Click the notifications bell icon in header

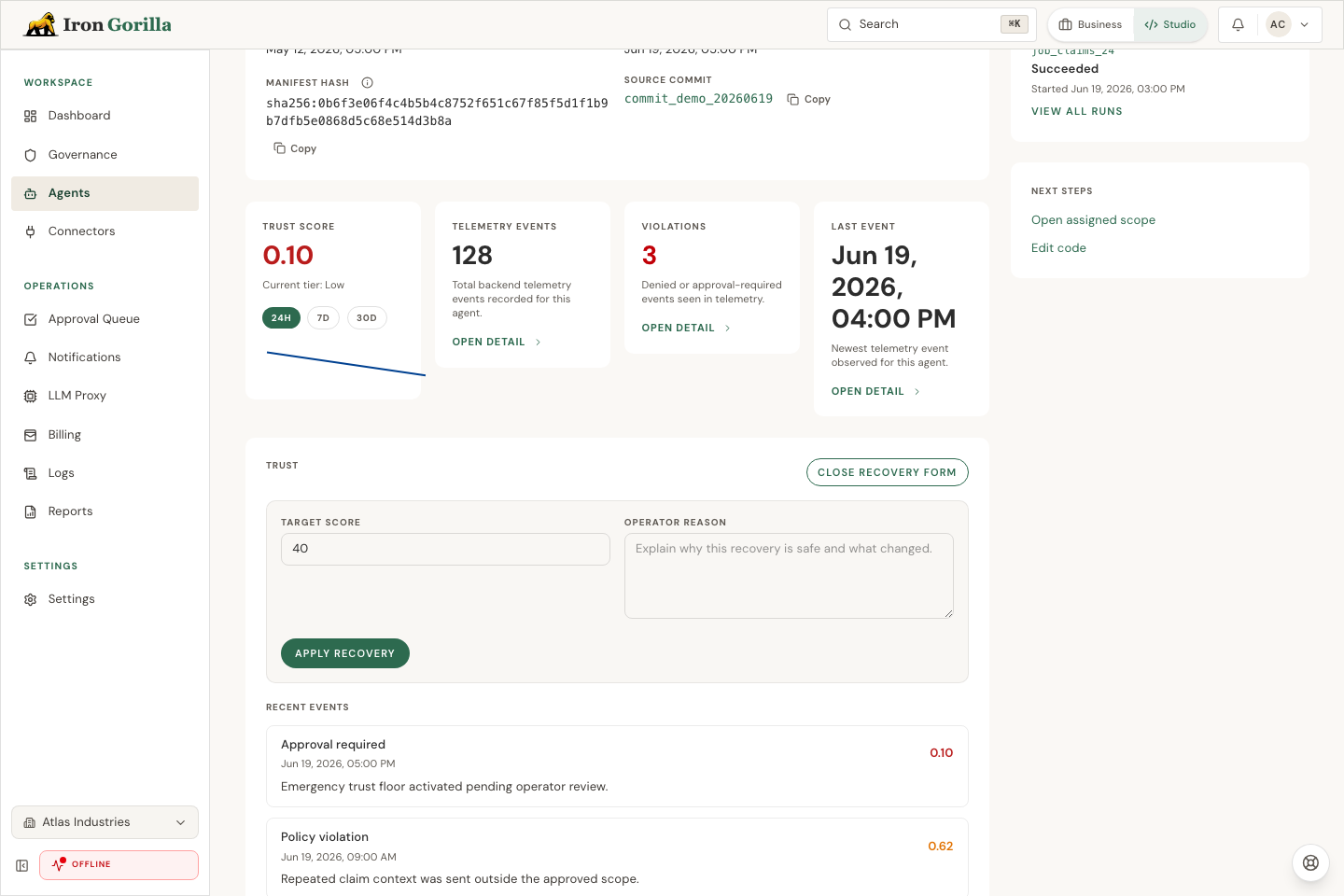click(x=1238, y=25)
